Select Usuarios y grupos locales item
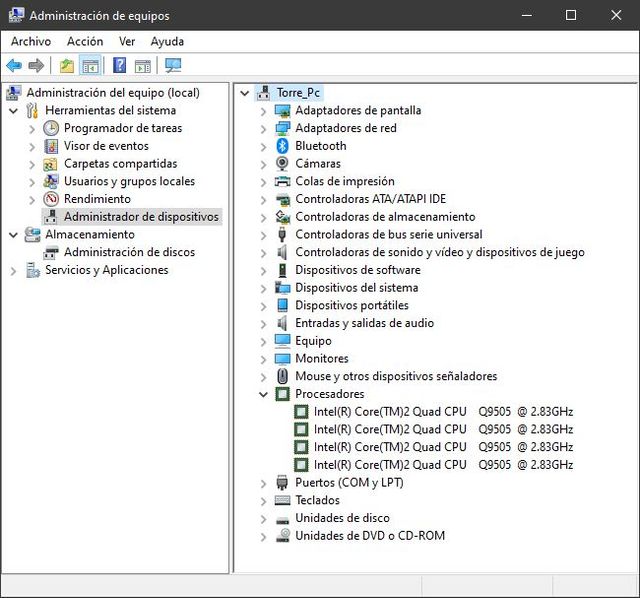Screen dimensions: 640x598 point(129,181)
